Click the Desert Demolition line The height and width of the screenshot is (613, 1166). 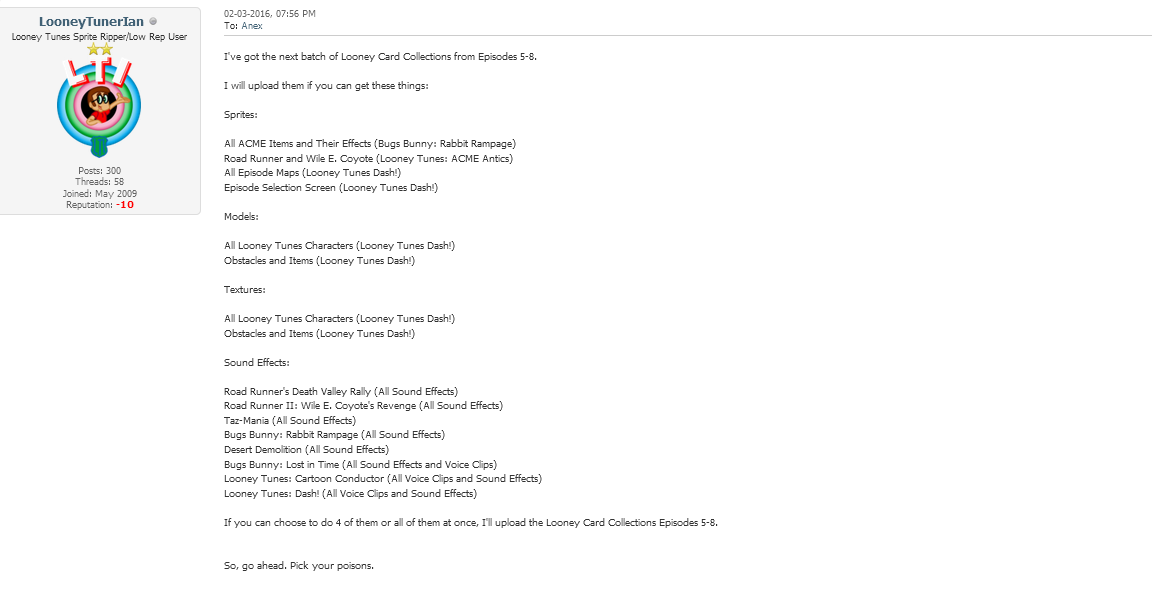(x=306, y=449)
